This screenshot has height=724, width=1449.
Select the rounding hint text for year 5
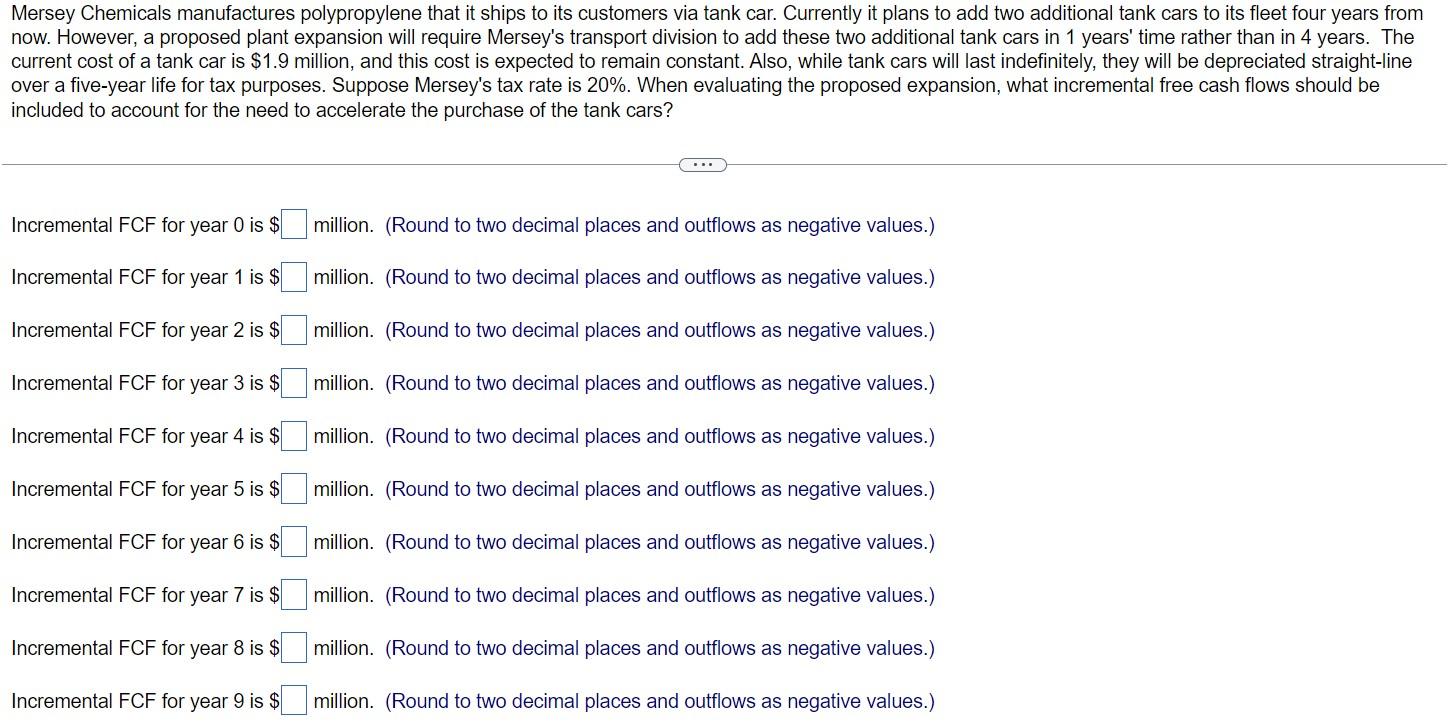659,489
